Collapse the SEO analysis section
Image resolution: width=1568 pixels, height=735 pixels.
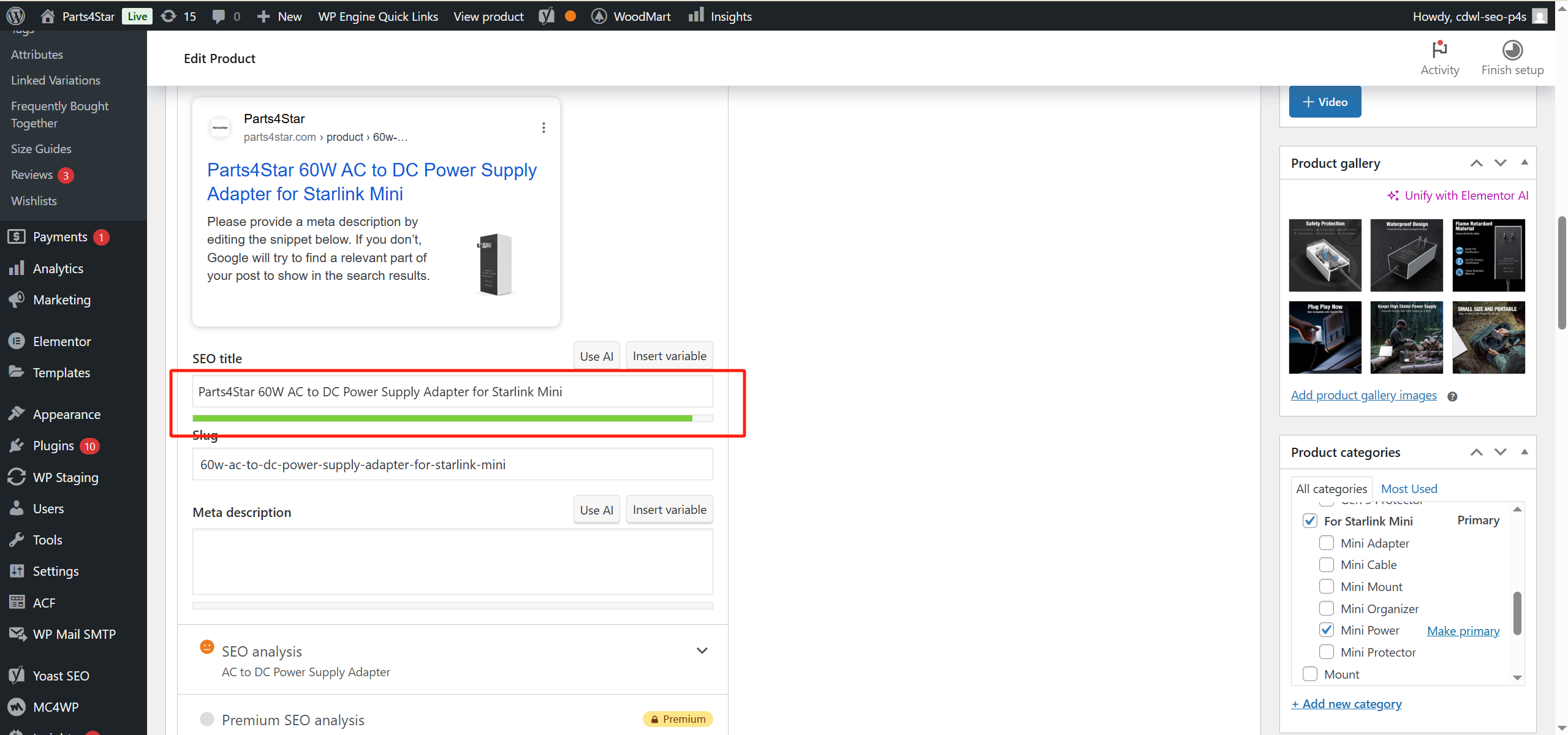702,650
